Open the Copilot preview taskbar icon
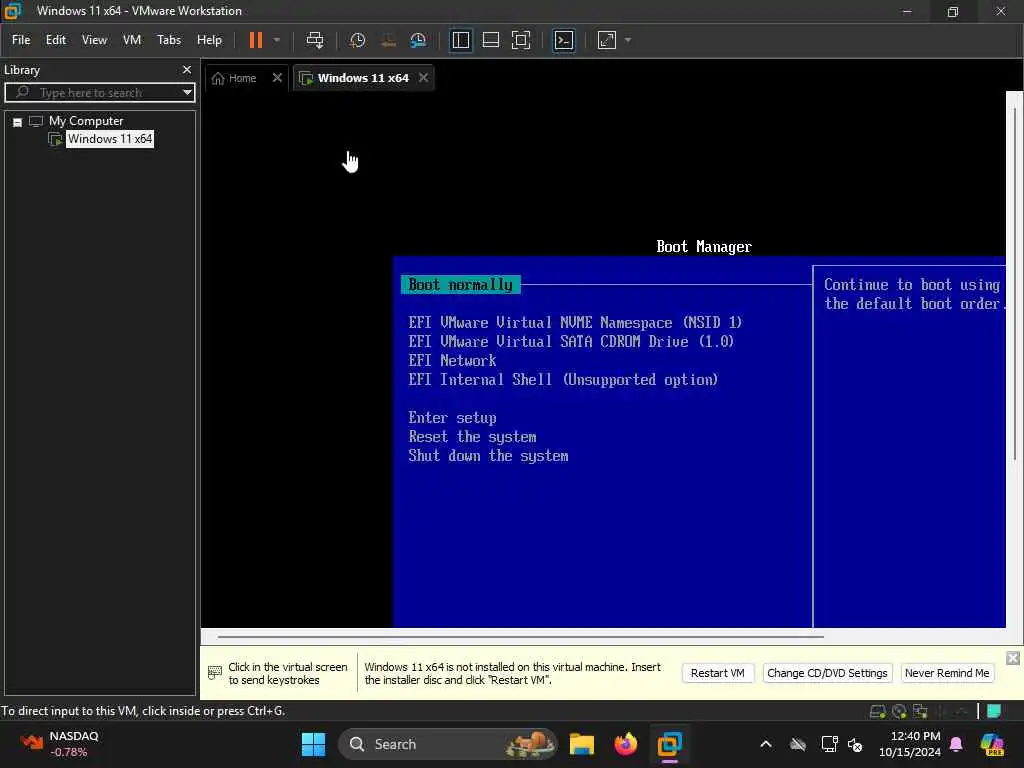The height and width of the screenshot is (768, 1024). [993, 744]
